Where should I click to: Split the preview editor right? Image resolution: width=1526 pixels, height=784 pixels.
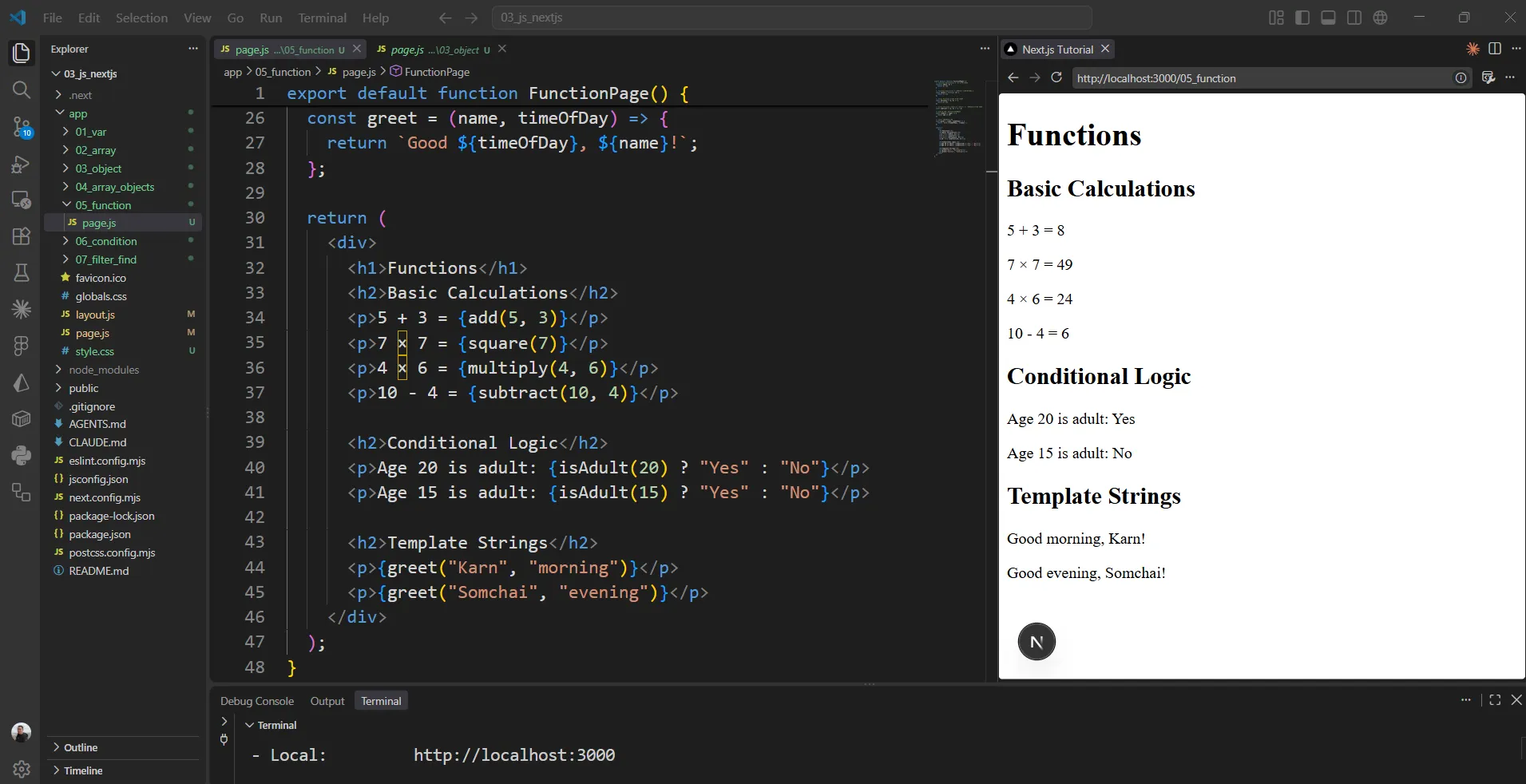click(x=1495, y=49)
